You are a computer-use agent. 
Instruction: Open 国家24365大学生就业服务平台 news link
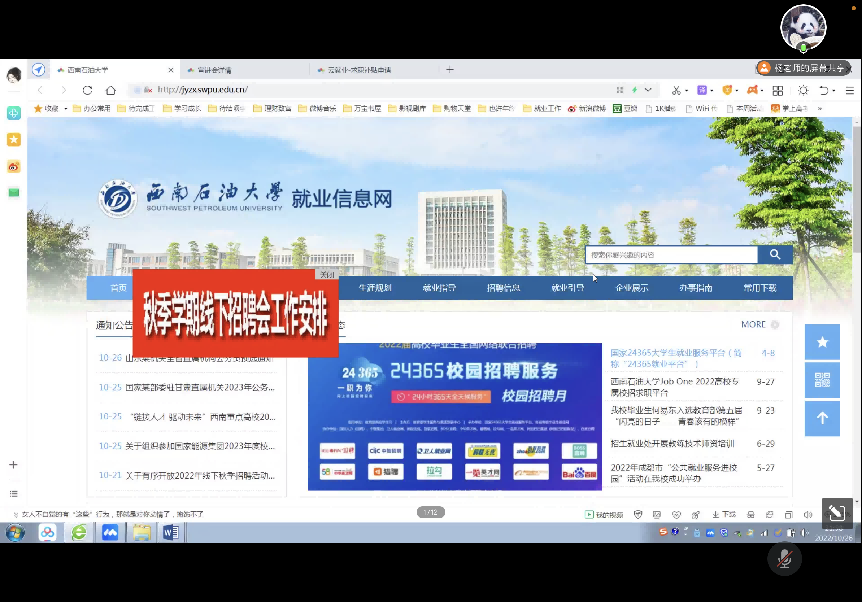pyautogui.click(x=677, y=358)
